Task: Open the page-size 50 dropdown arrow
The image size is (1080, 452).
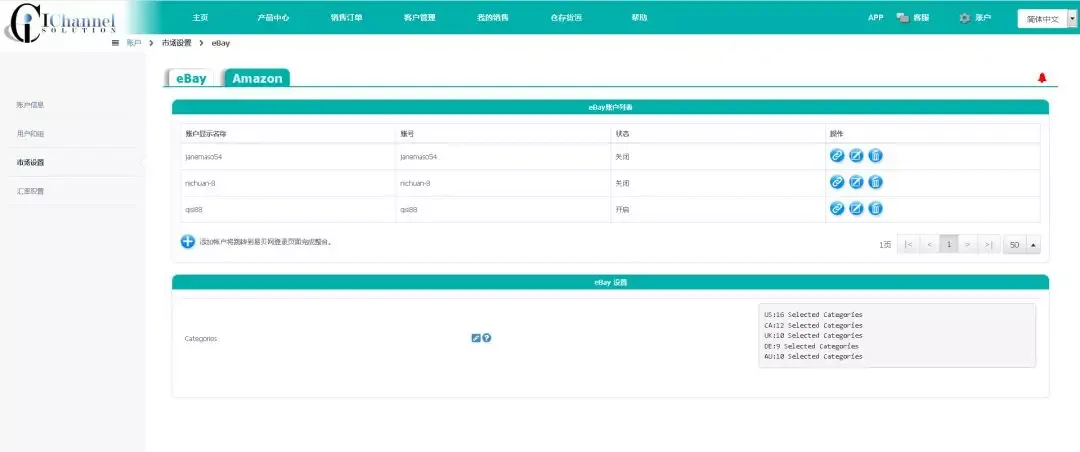Action: [x=1033, y=245]
